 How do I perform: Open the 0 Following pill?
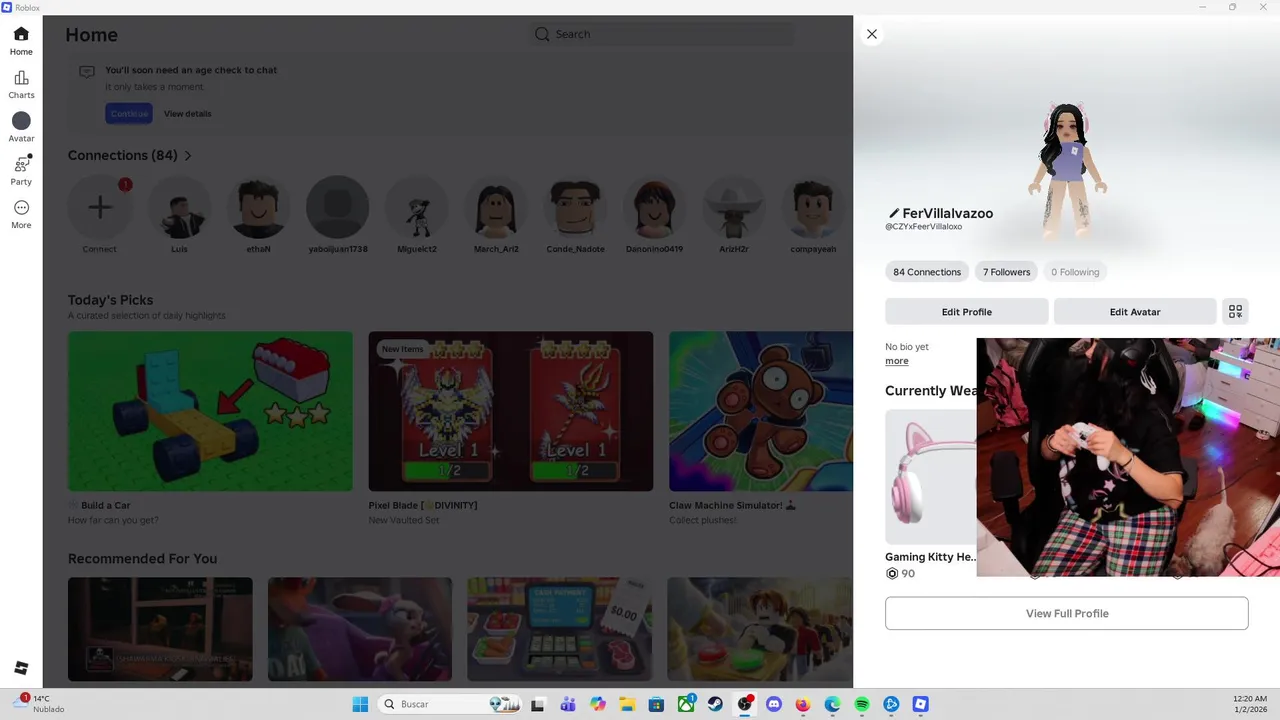pos(1075,272)
